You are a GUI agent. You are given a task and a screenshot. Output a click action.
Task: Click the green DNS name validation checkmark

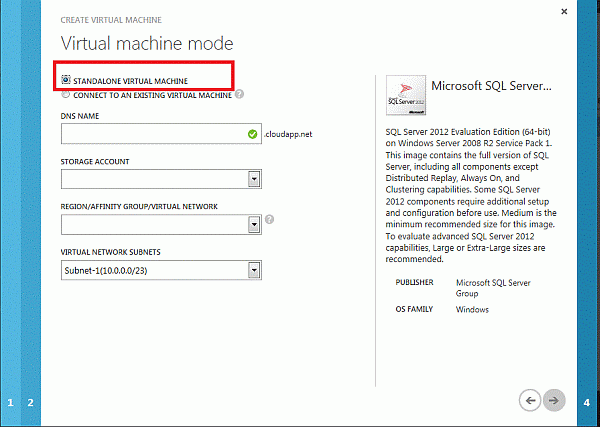(x=252, y=134)
